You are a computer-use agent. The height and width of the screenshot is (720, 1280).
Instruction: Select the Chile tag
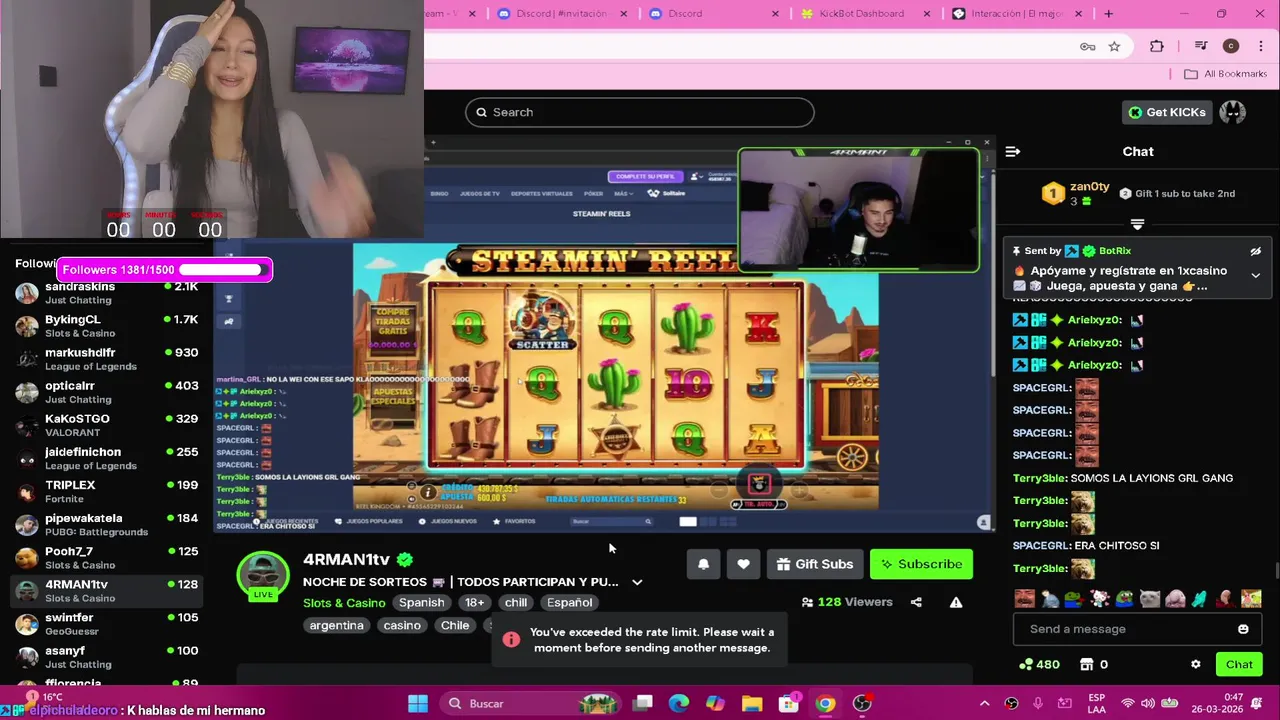[x=455, y=626]
